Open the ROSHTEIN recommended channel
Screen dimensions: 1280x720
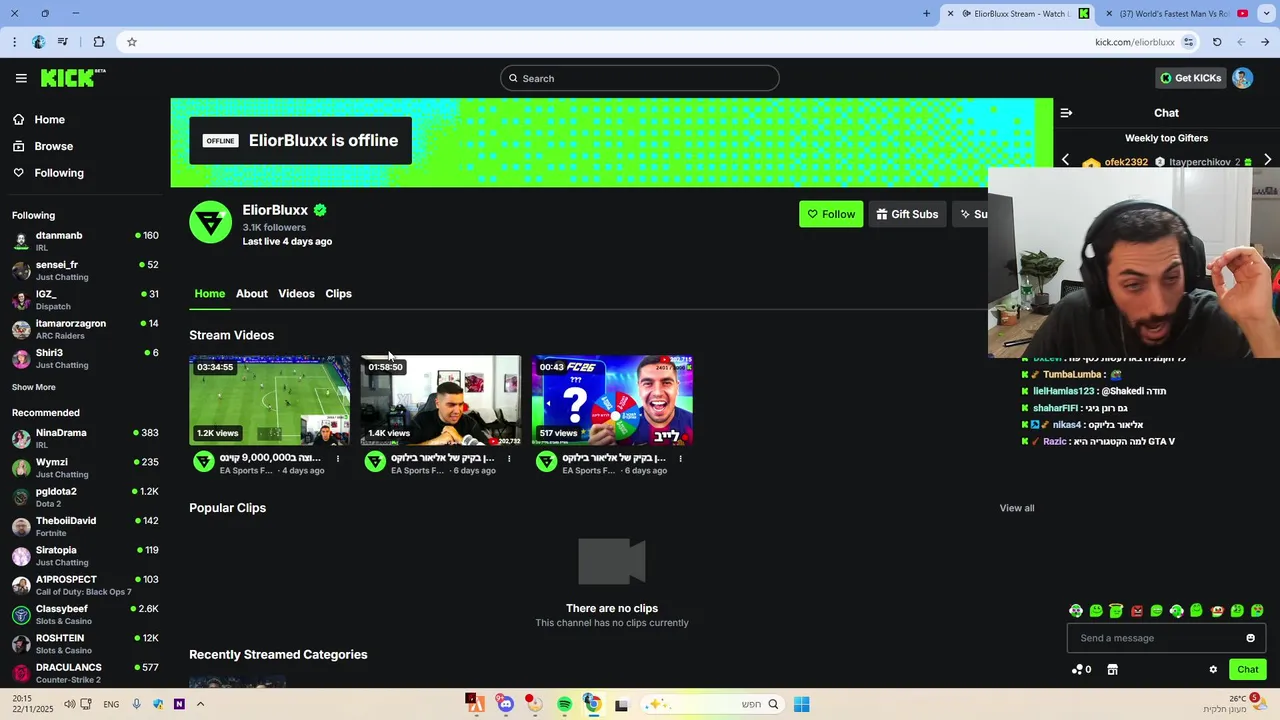85,643
